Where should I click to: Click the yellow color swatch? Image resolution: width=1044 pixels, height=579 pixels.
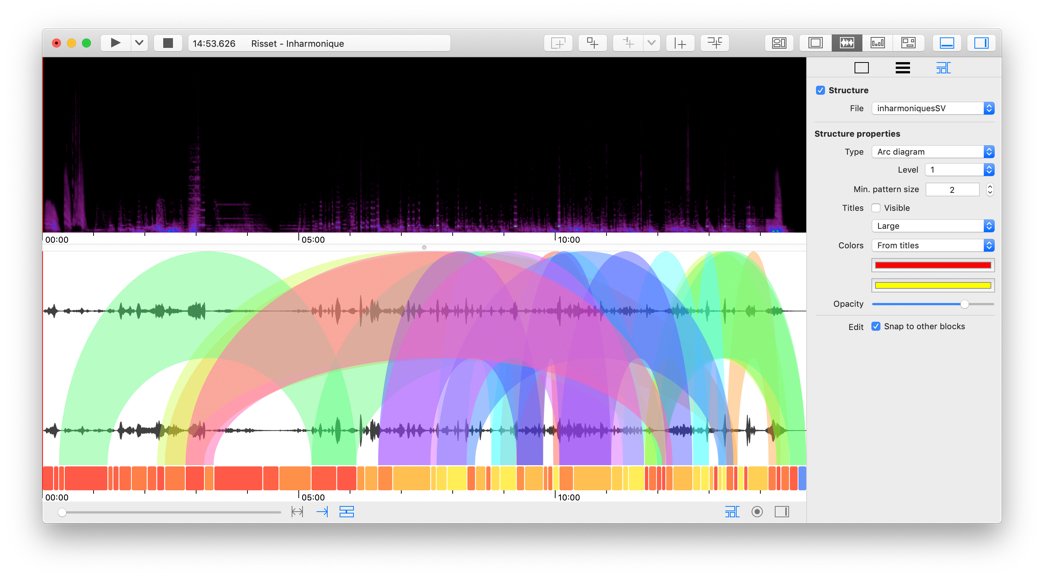pos(933,286)
